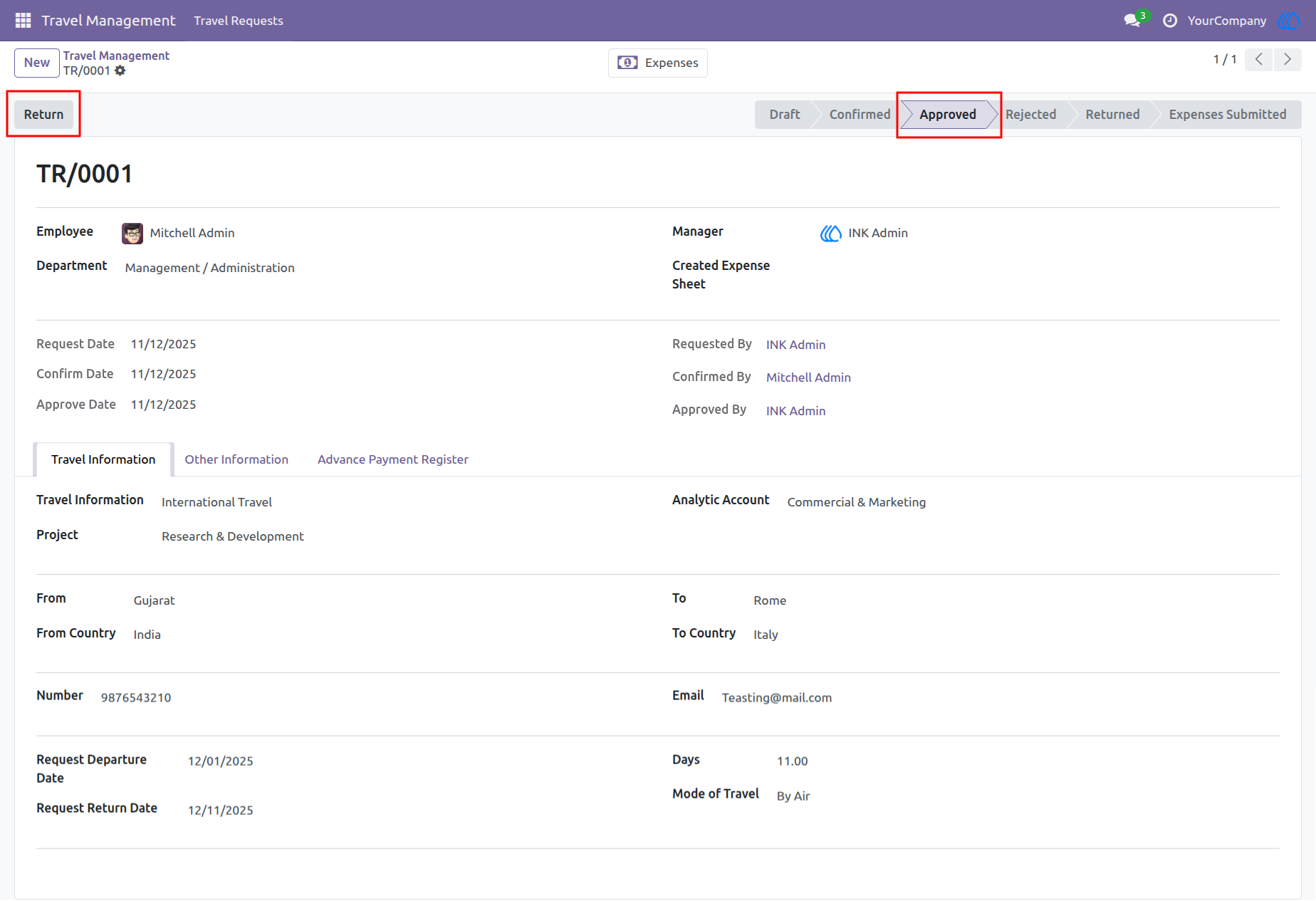Switch to the Other Information tab
This screenshot has height=901, width=1316.
pos(236,459)
